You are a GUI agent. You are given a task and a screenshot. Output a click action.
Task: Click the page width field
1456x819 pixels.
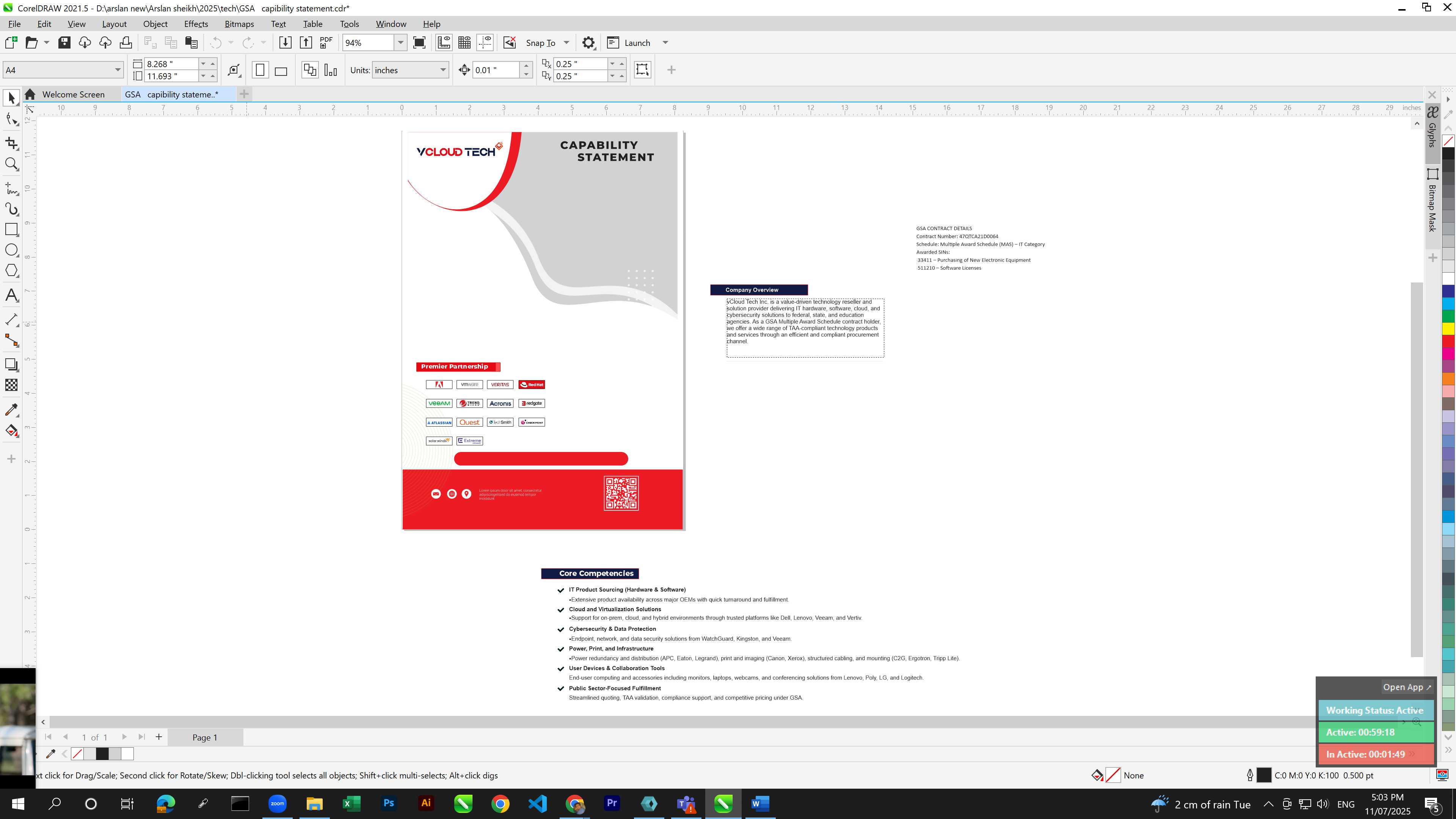(171, 64)
